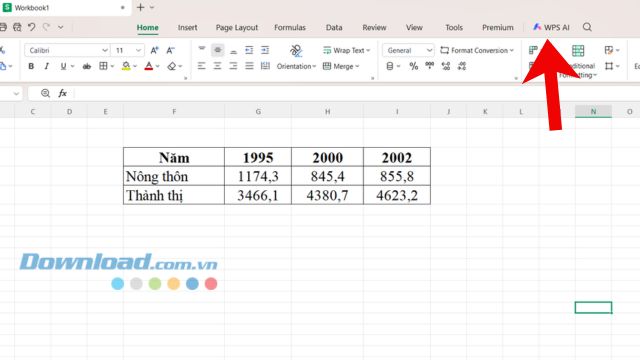Open the Review tab
The width and height of the screenshot is (640, 360).
(x=374, y=27)
